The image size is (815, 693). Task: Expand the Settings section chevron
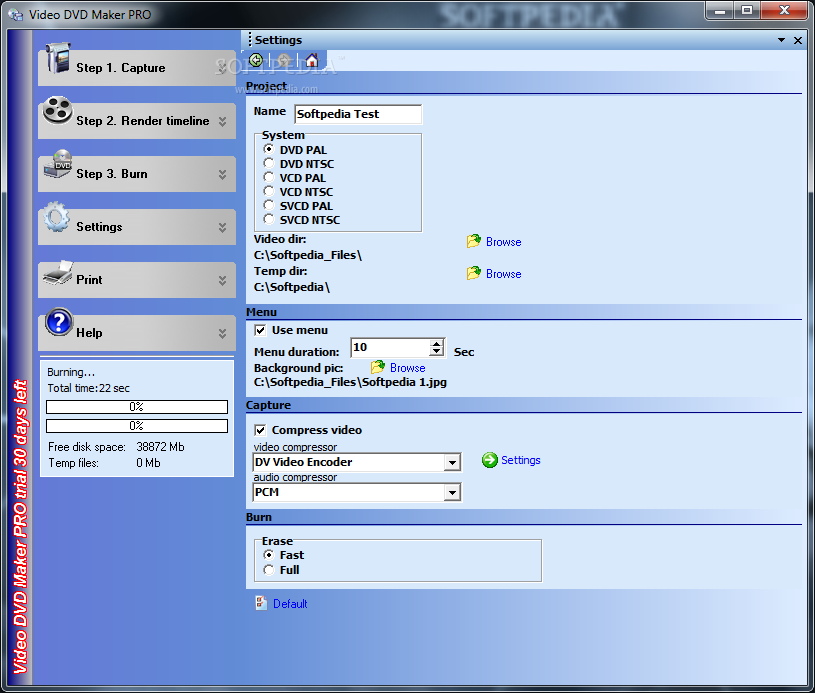[x=222, y=228]
